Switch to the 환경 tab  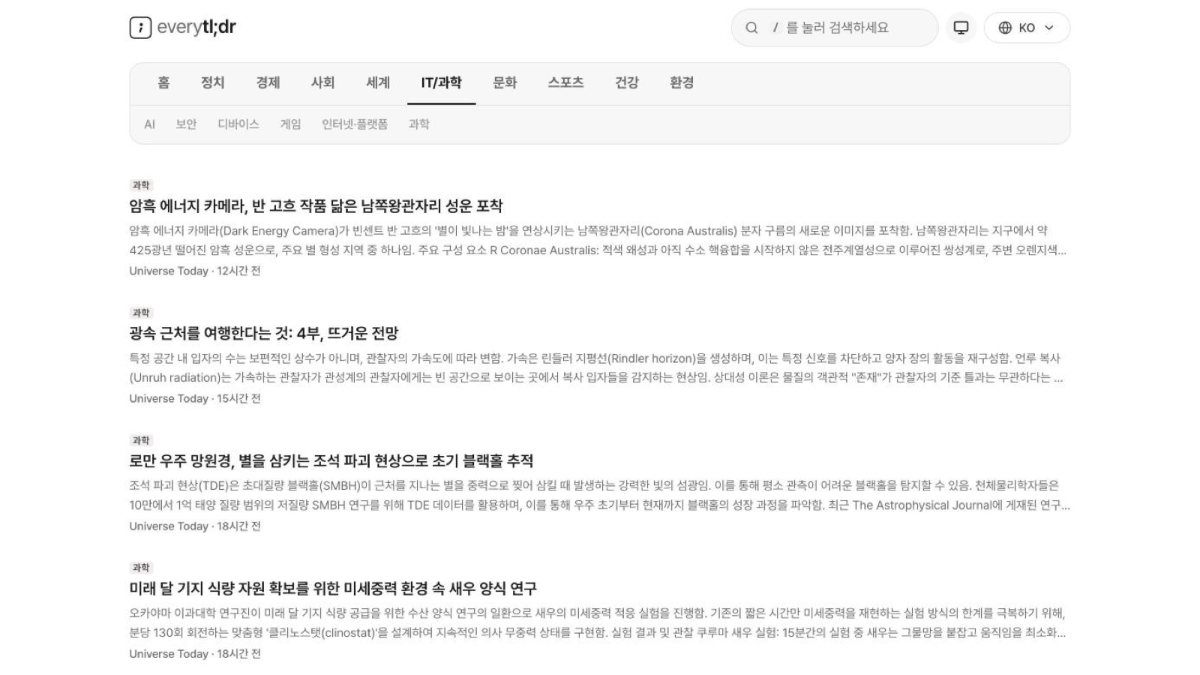click(x=682, y=83)
